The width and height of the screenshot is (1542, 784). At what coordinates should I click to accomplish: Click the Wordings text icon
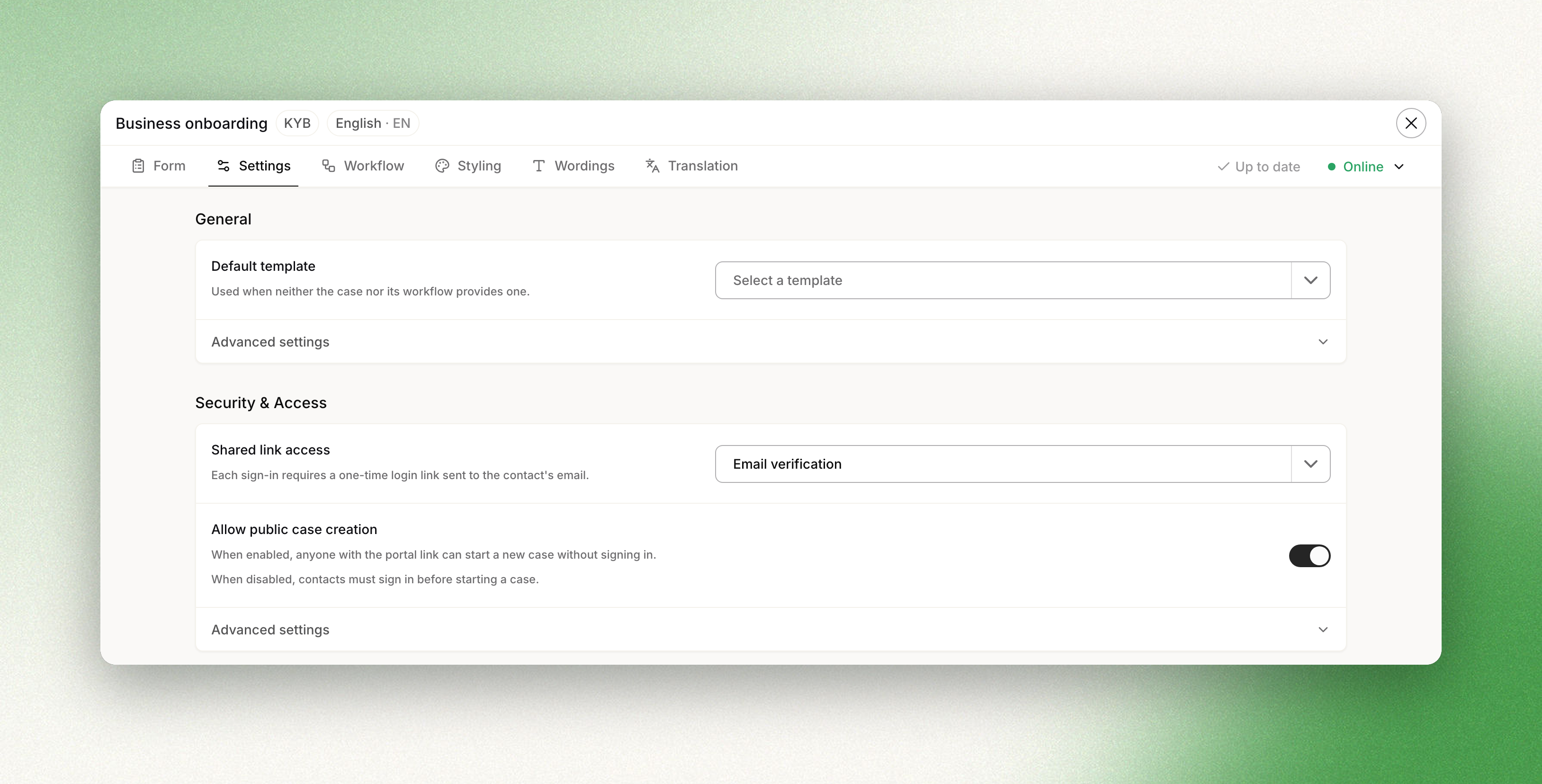pos(539,166)
